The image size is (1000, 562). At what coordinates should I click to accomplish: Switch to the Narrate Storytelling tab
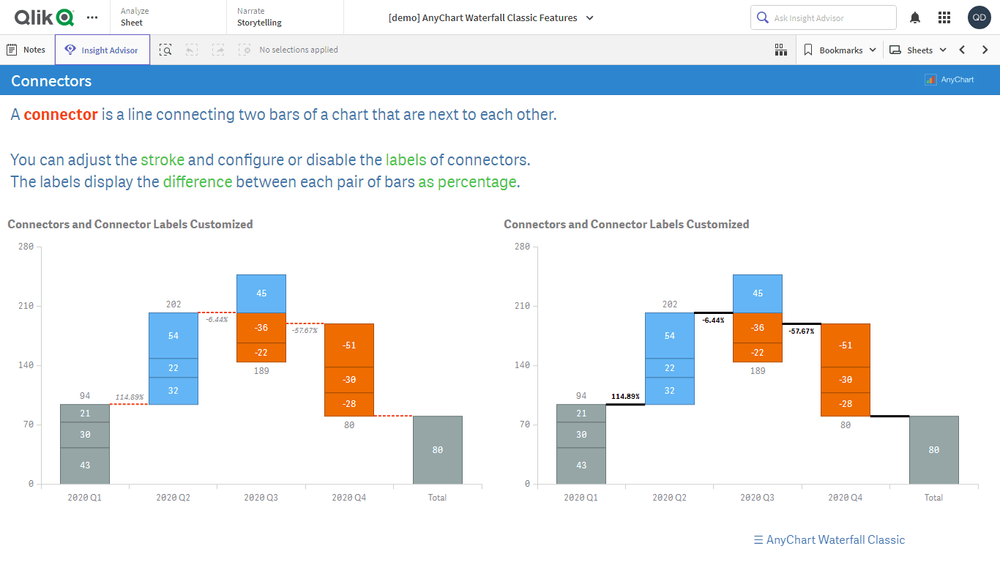[x=259, y=17]
